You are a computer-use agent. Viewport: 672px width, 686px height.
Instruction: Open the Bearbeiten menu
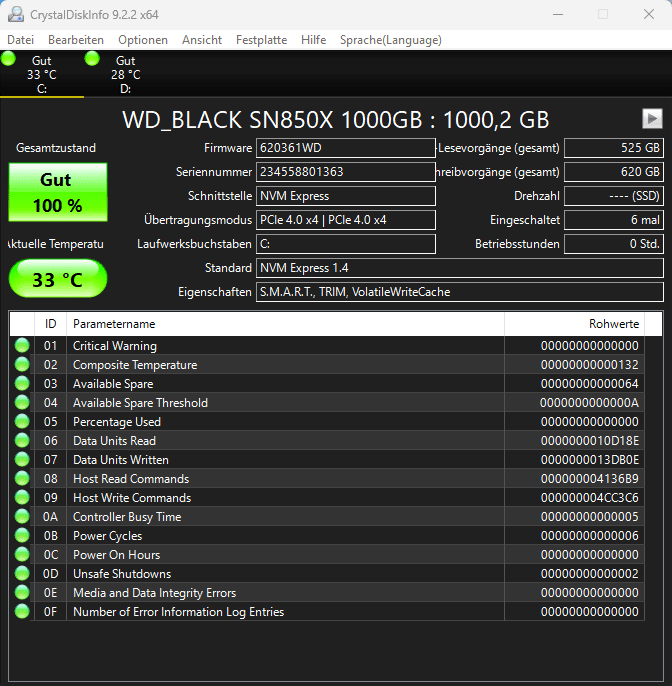tap(76, 40)
